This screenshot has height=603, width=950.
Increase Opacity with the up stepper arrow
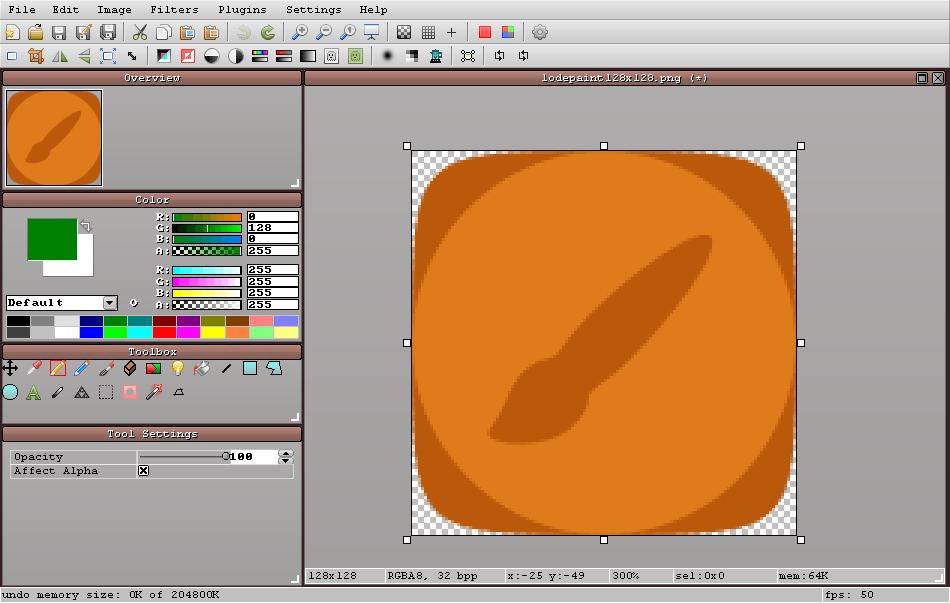(x=286, y=453)
